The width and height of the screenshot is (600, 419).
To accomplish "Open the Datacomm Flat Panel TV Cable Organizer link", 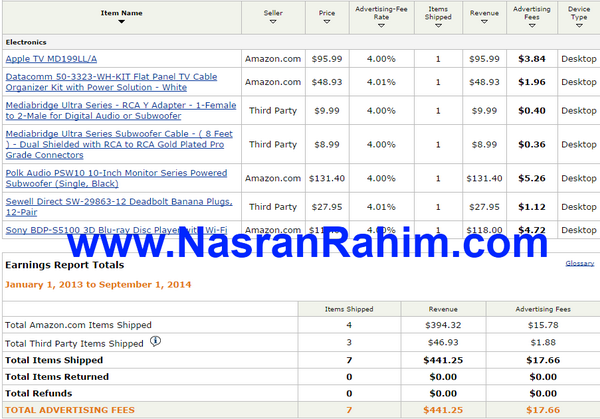I will point(111,82).
